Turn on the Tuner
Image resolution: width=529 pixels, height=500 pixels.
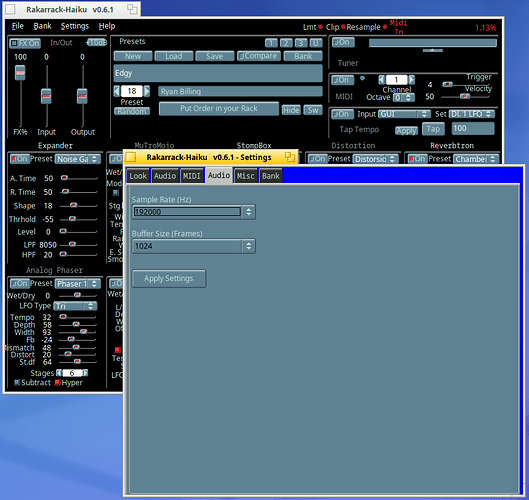(x=343, y=43)
